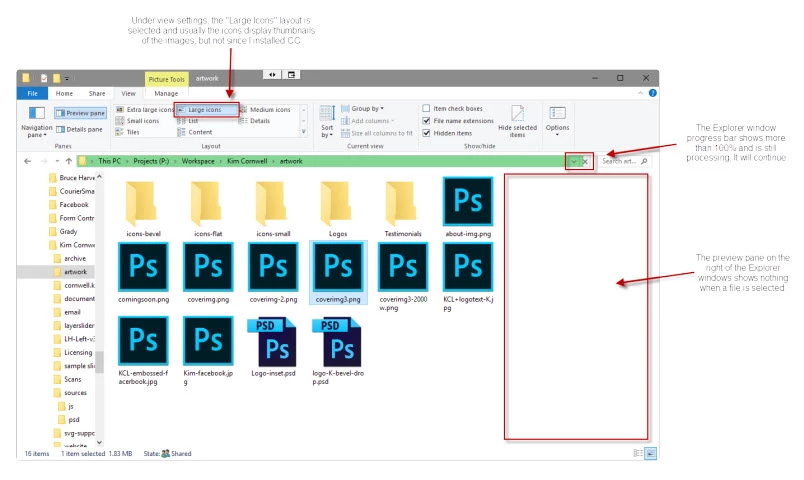Select the Scans folder in tree
Image resolution: width=804 pixels, height=480 pixels.
pyautogui.click(x=72, y=379)
